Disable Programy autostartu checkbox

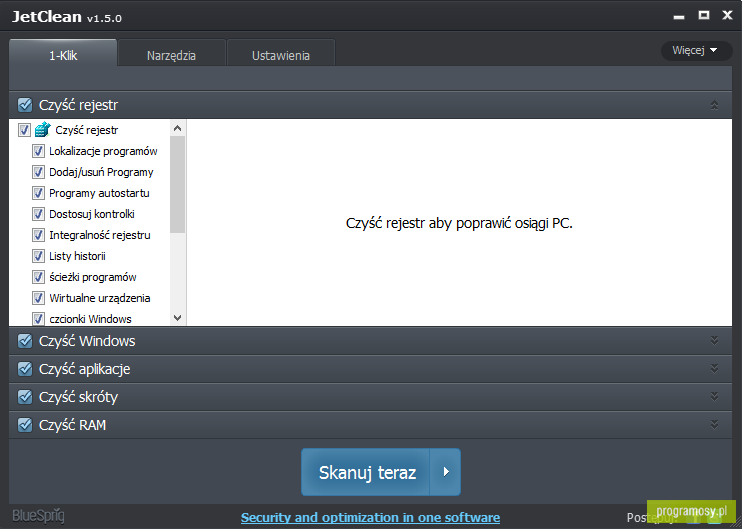[38, 193]
